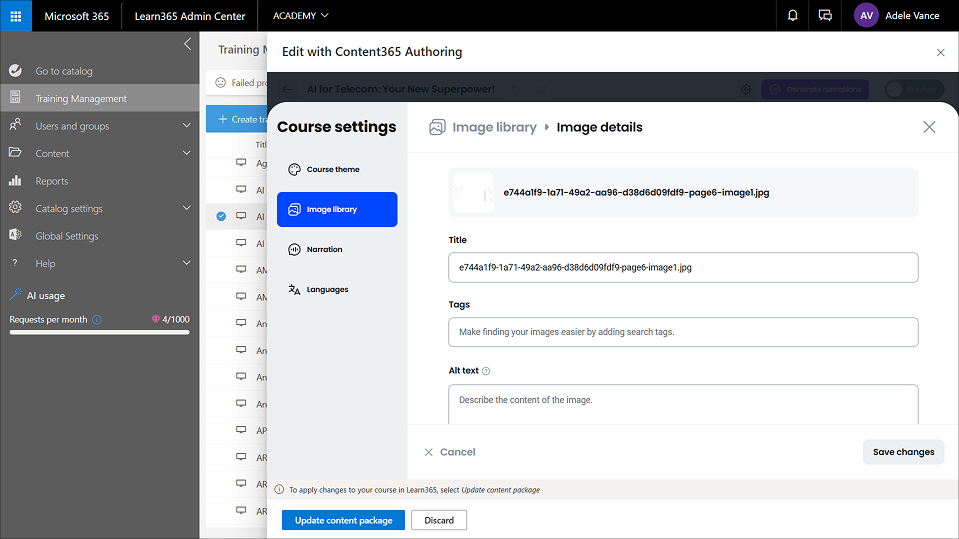Switch to the Course theme tab
Viewport: 959px width, 539px height.
point(333,170)
